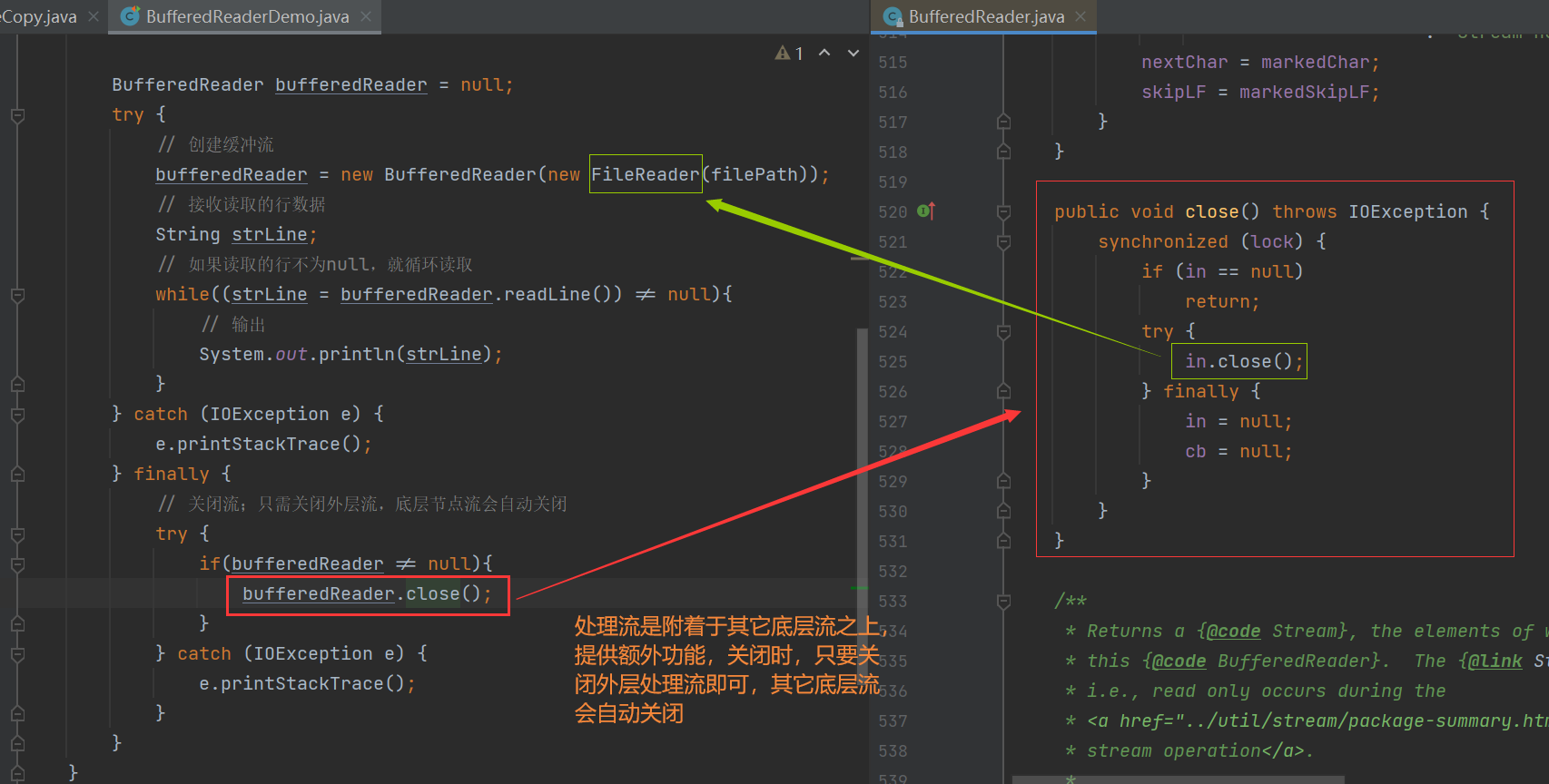Collapse the while loop fold in BufferedReaderDemo
Screen dimensions: 1549x784
(17, 295)
